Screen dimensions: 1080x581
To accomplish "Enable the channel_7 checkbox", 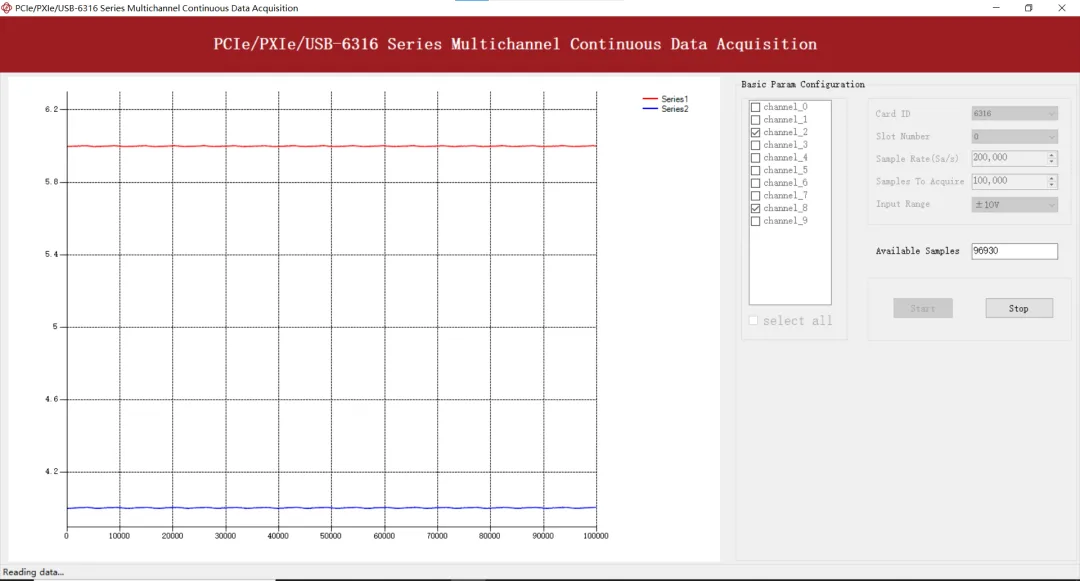I will (x=756, y=196).
